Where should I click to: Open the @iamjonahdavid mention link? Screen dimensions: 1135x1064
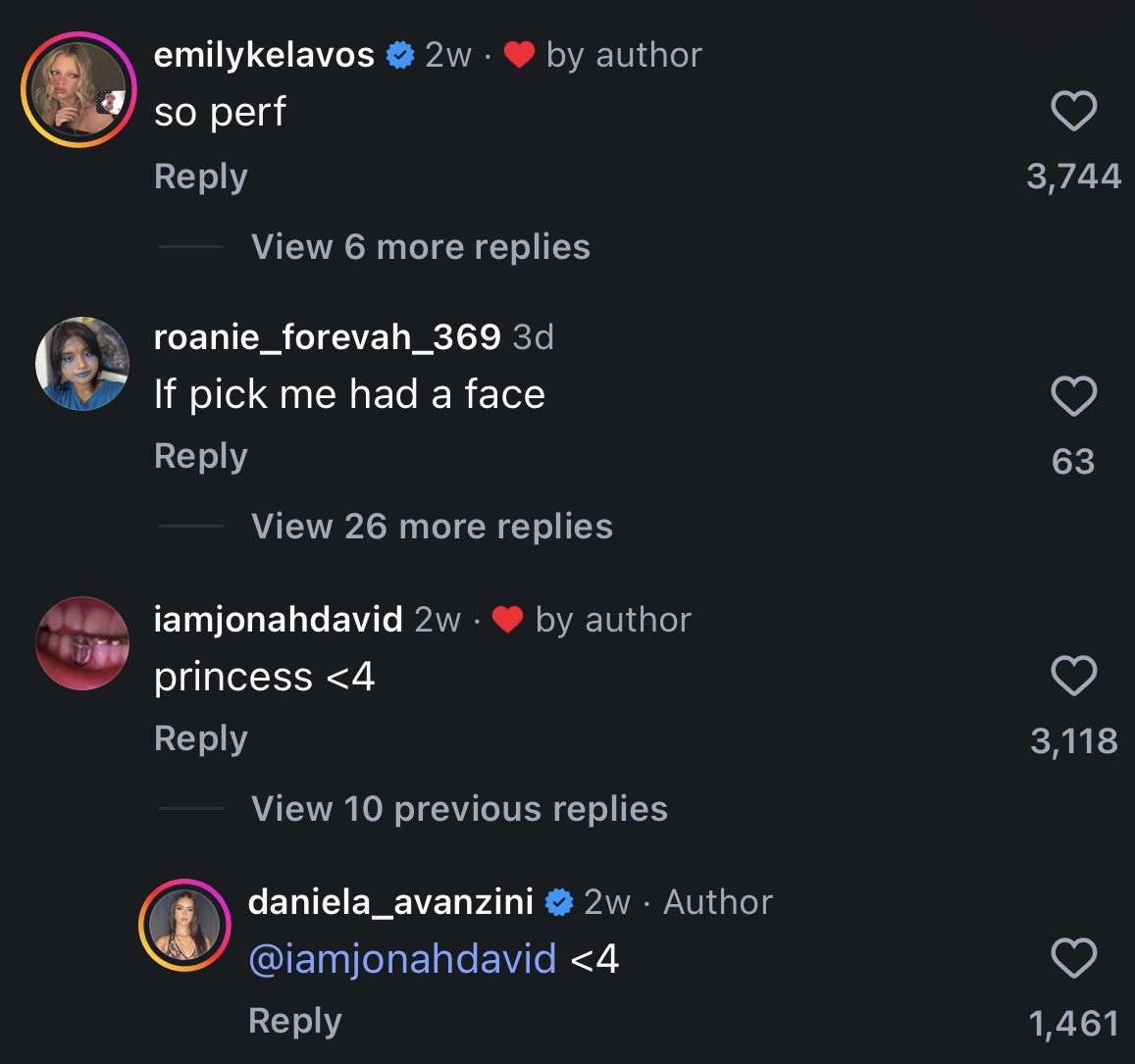tap(402, 959)
